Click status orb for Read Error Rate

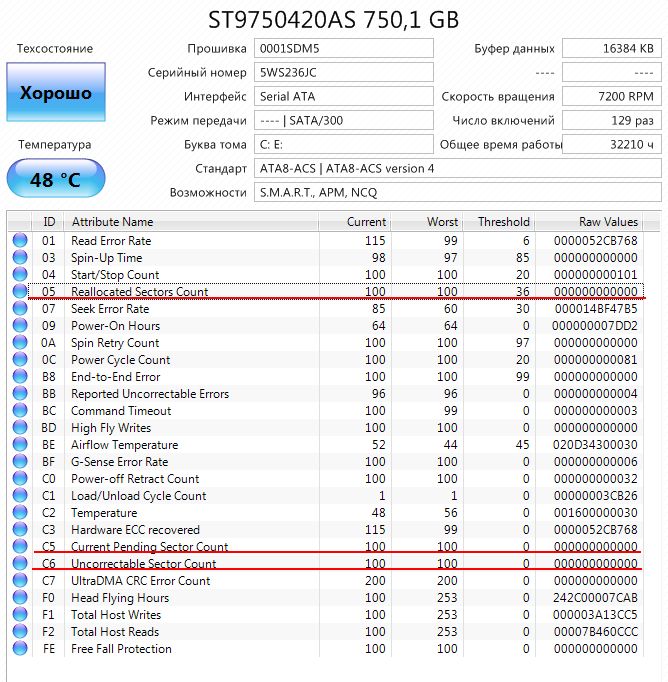(x=19, y=241)
